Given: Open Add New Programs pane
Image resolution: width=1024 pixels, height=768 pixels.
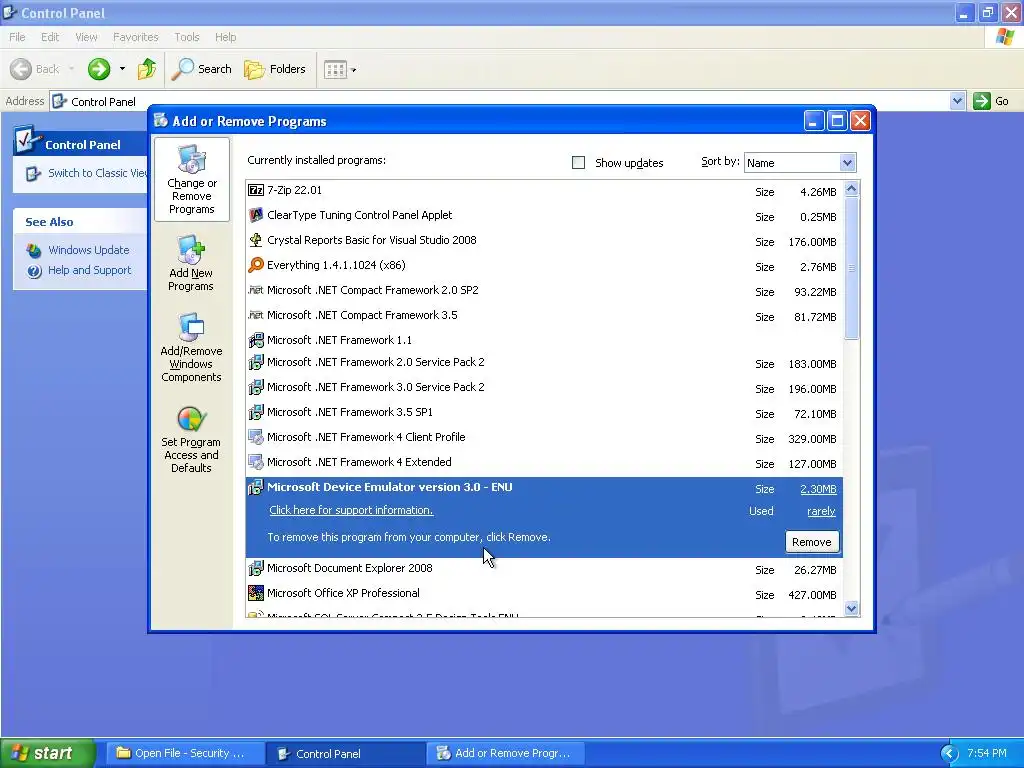Looking at the screenshot, I should (191, 263).
